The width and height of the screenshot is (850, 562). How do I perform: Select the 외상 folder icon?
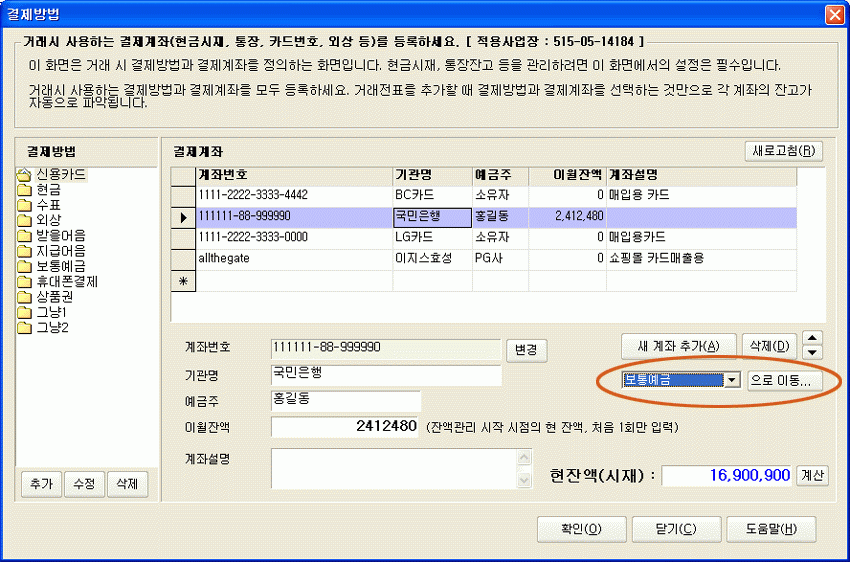[x=24, y=220]
